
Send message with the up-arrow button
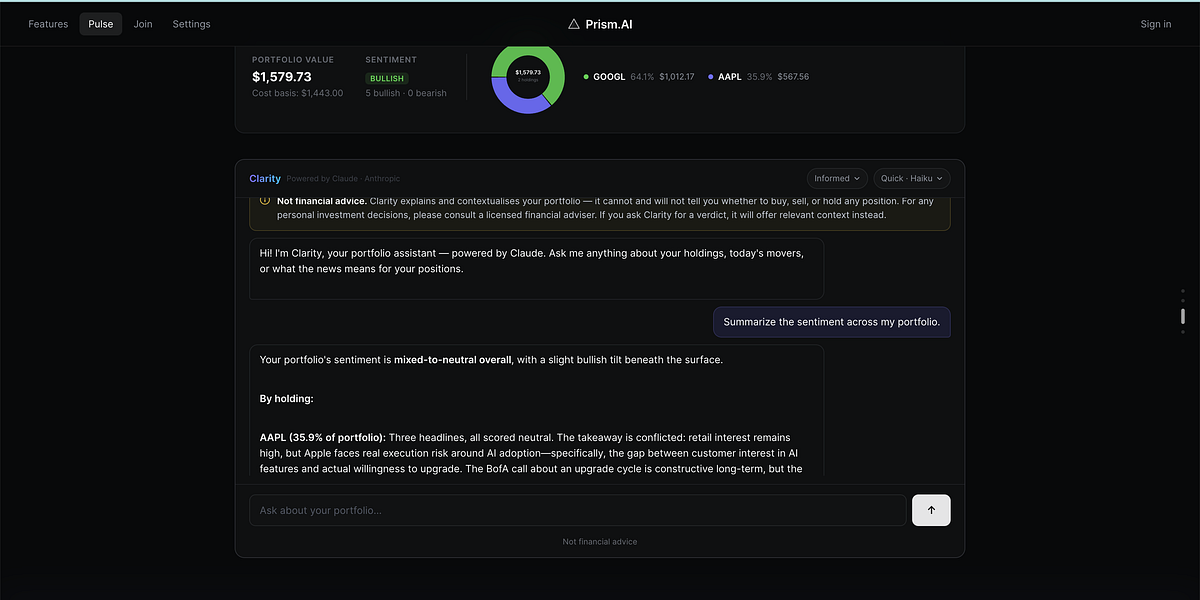pyautogui.click(x=931, y=510)
